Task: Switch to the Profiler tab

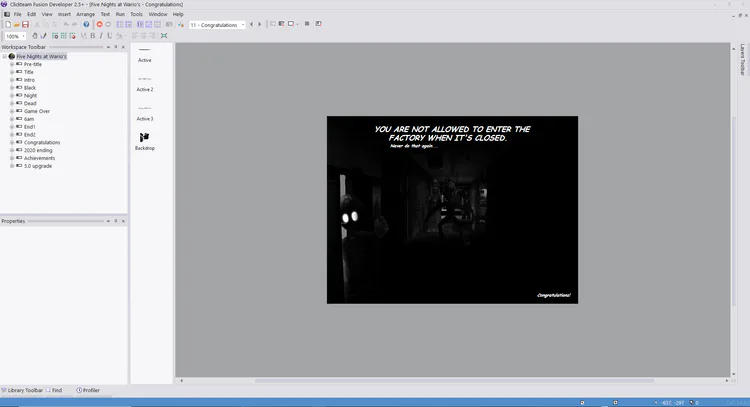Action: pos(88,390)
